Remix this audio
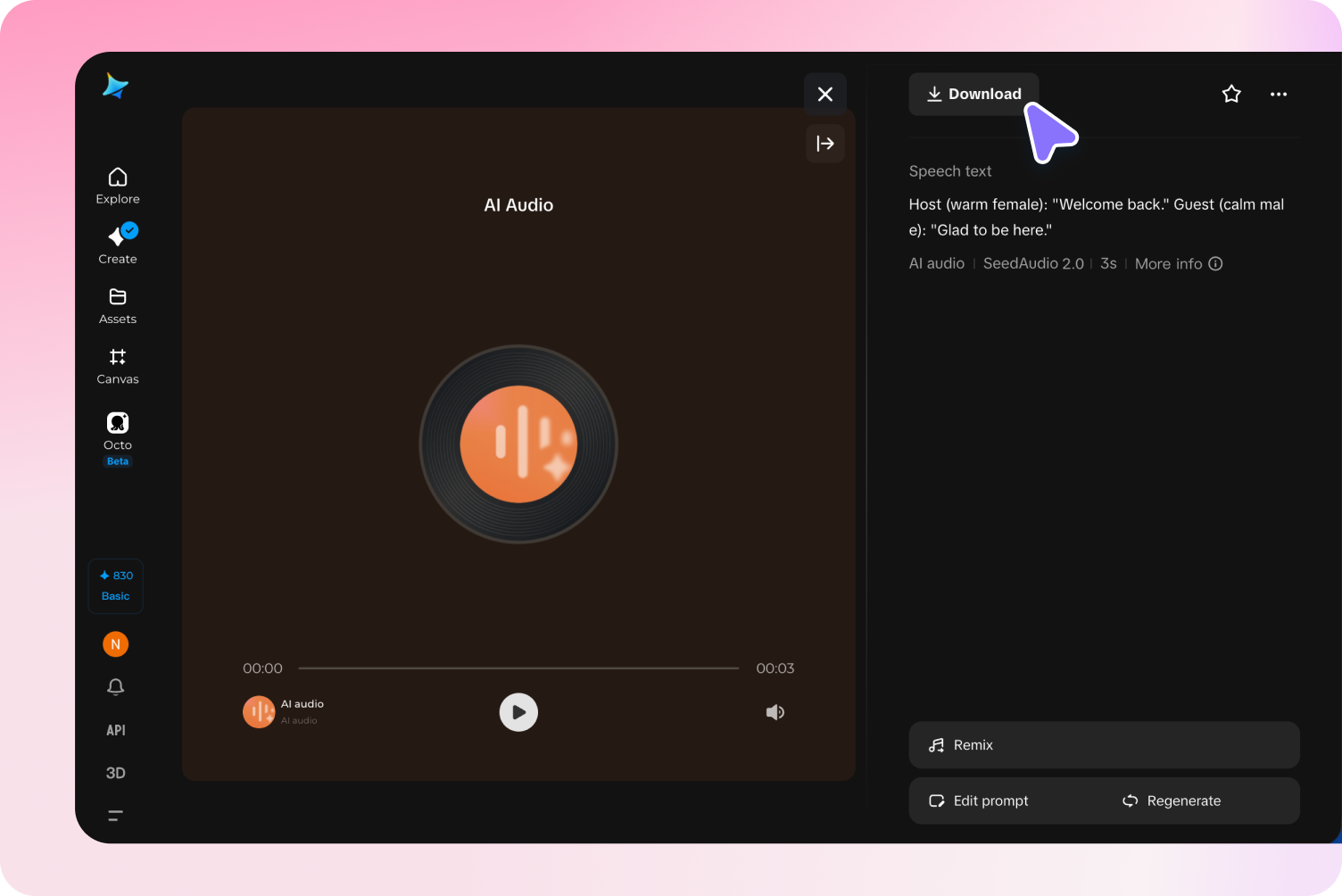This screenshot has width=1342, height=896. pyautogui.click(x=1104, y=745)
